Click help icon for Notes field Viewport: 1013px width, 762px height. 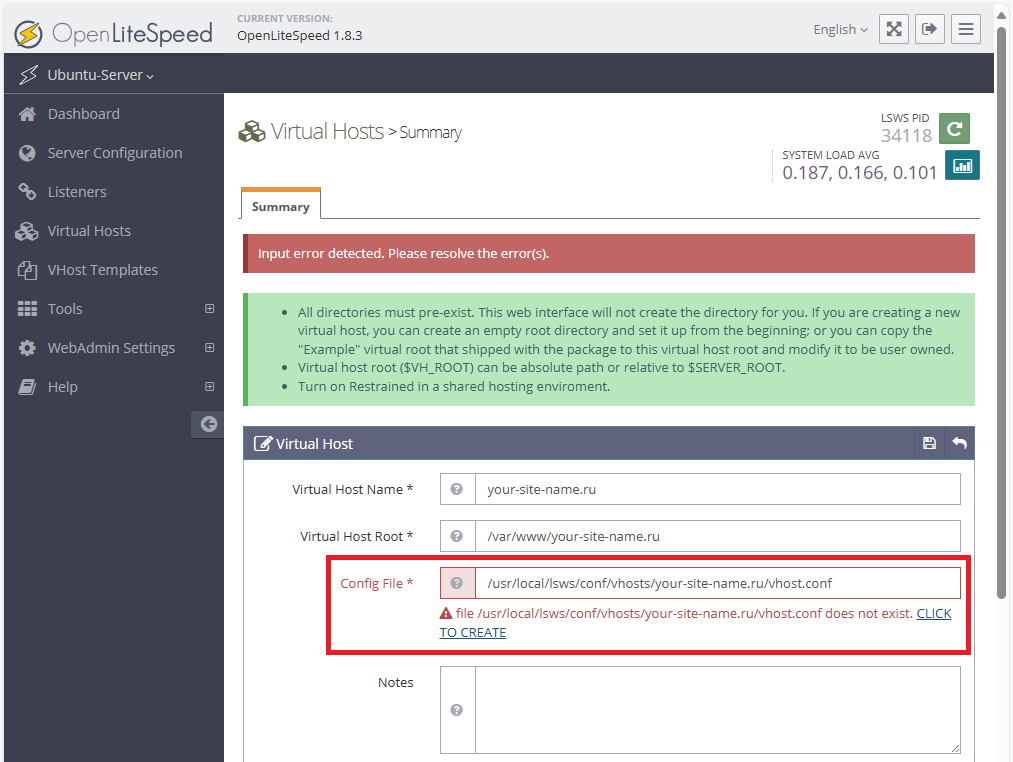click(x=457, y=710)
